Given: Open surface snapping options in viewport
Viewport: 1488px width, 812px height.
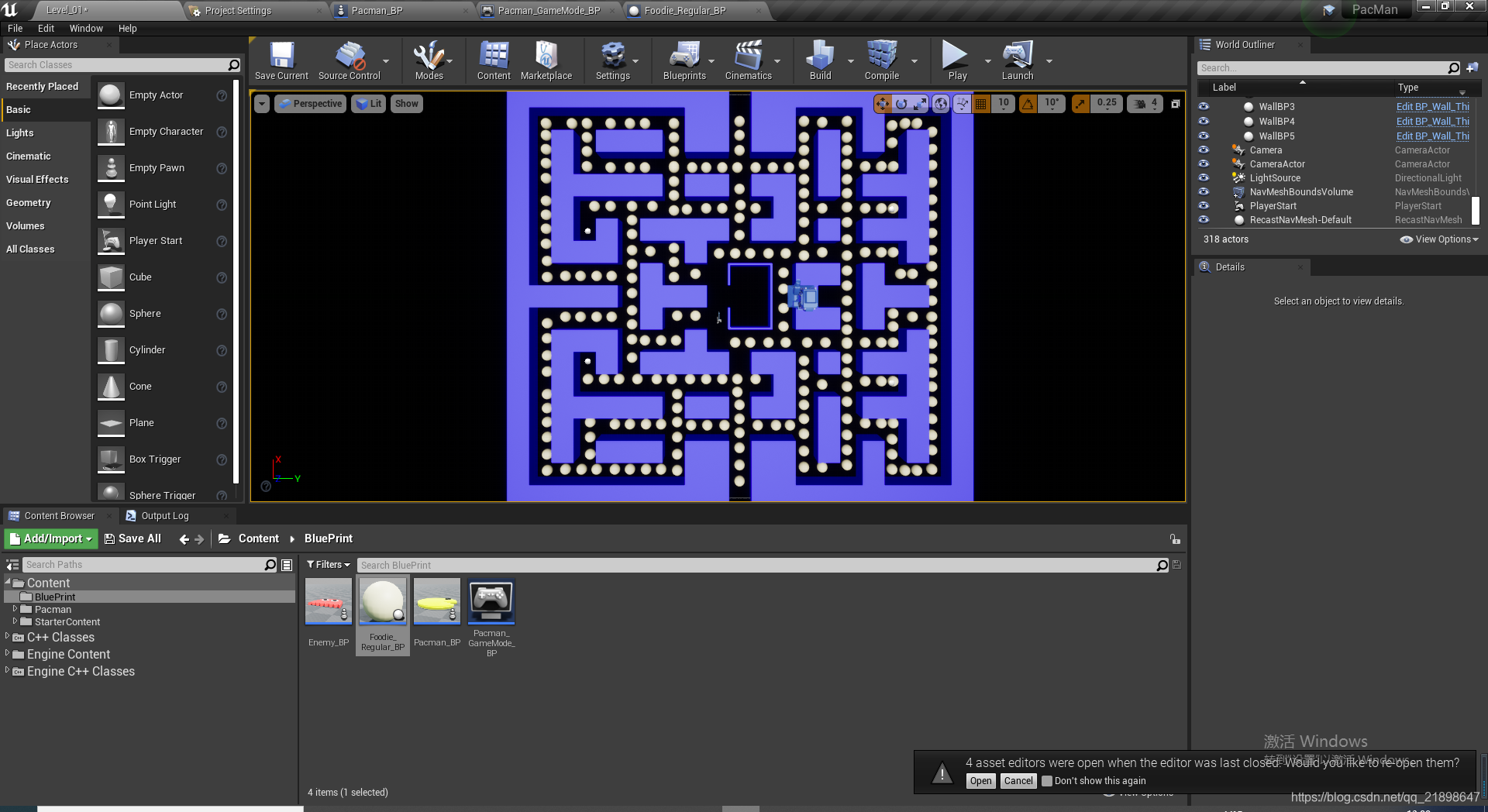Looking at the screenshot, I should (962, 103).
